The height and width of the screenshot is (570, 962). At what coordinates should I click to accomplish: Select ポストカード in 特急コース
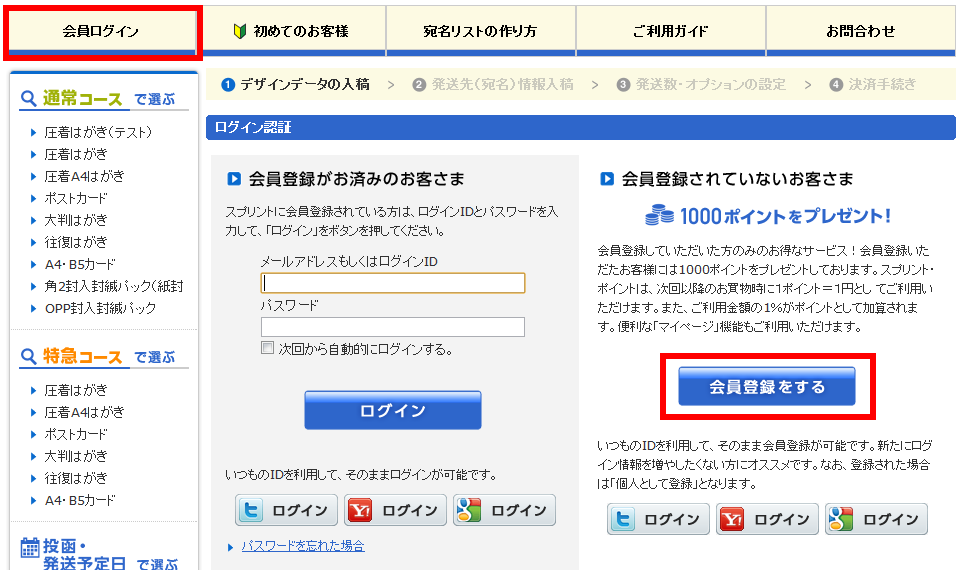[75, 434]
